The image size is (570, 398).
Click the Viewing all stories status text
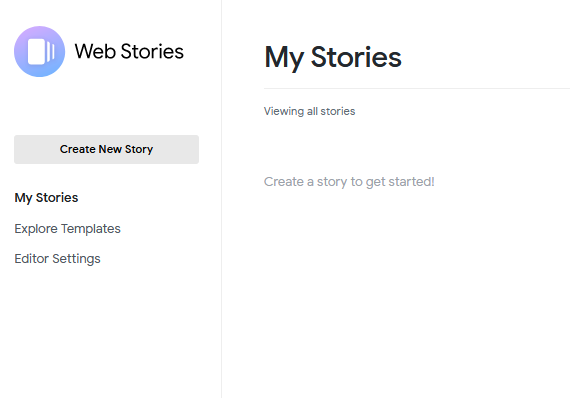click(309, 111)
